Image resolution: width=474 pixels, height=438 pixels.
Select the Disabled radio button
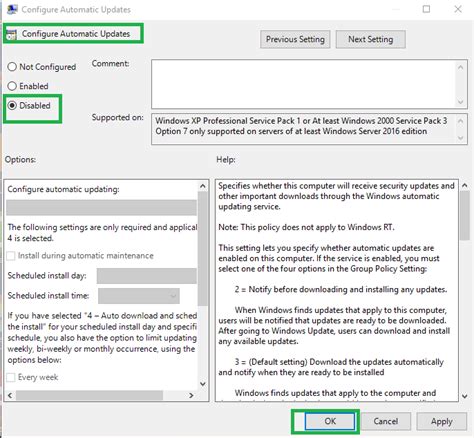[x=12, y=106]
